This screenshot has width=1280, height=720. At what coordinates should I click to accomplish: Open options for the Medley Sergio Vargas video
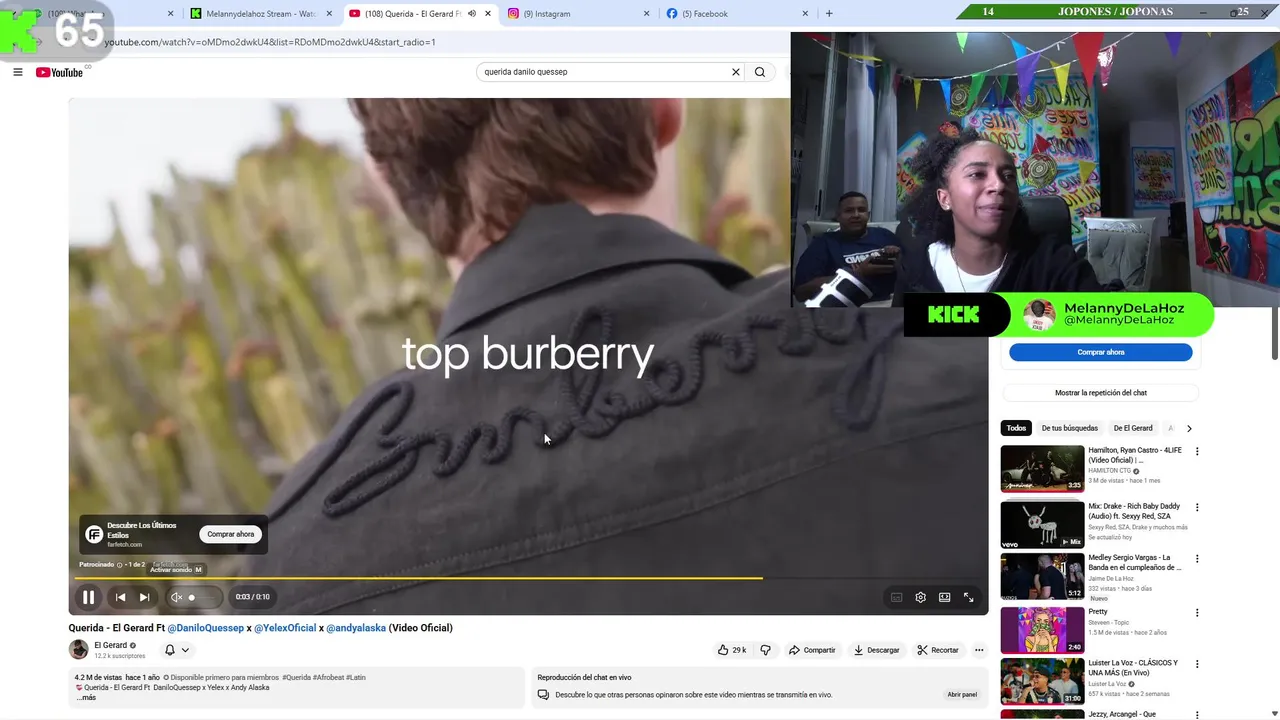pyautogui.click(x=1197, y=559)
